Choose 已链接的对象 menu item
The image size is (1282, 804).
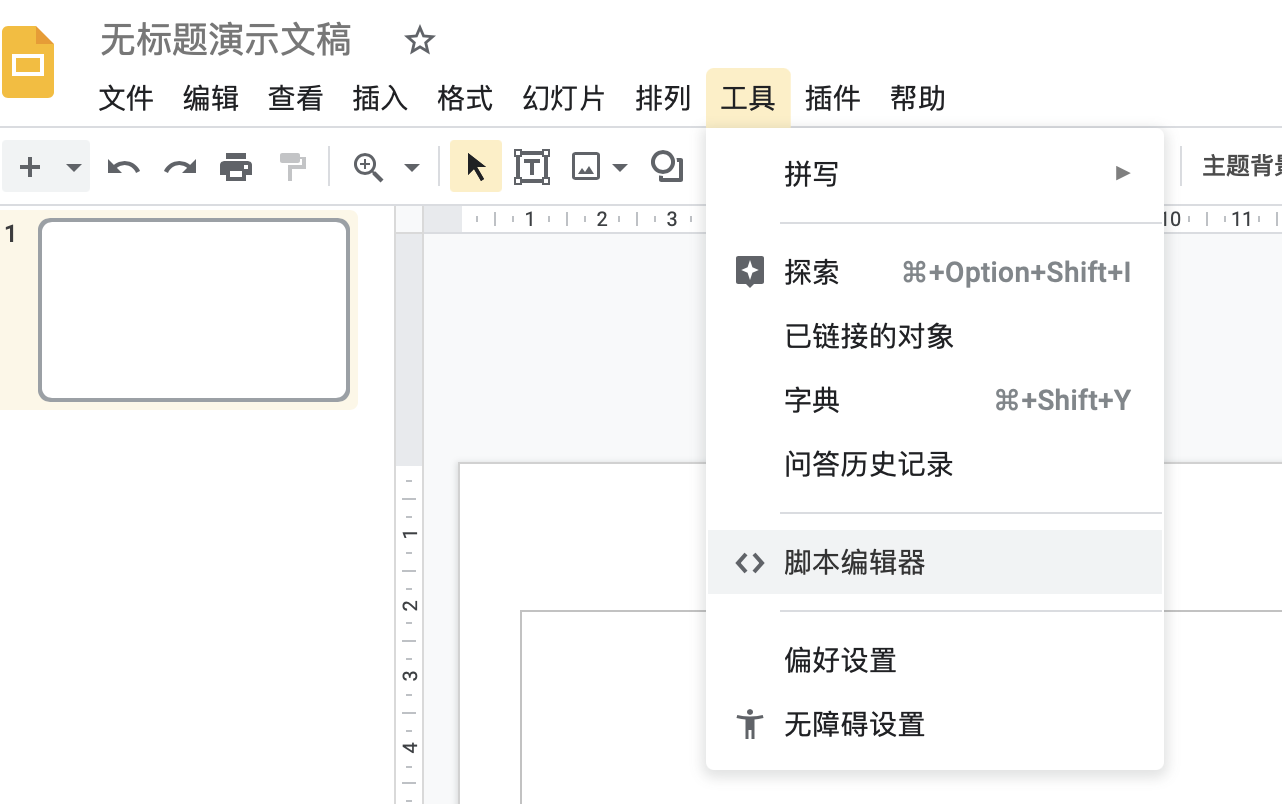[934, 336]
